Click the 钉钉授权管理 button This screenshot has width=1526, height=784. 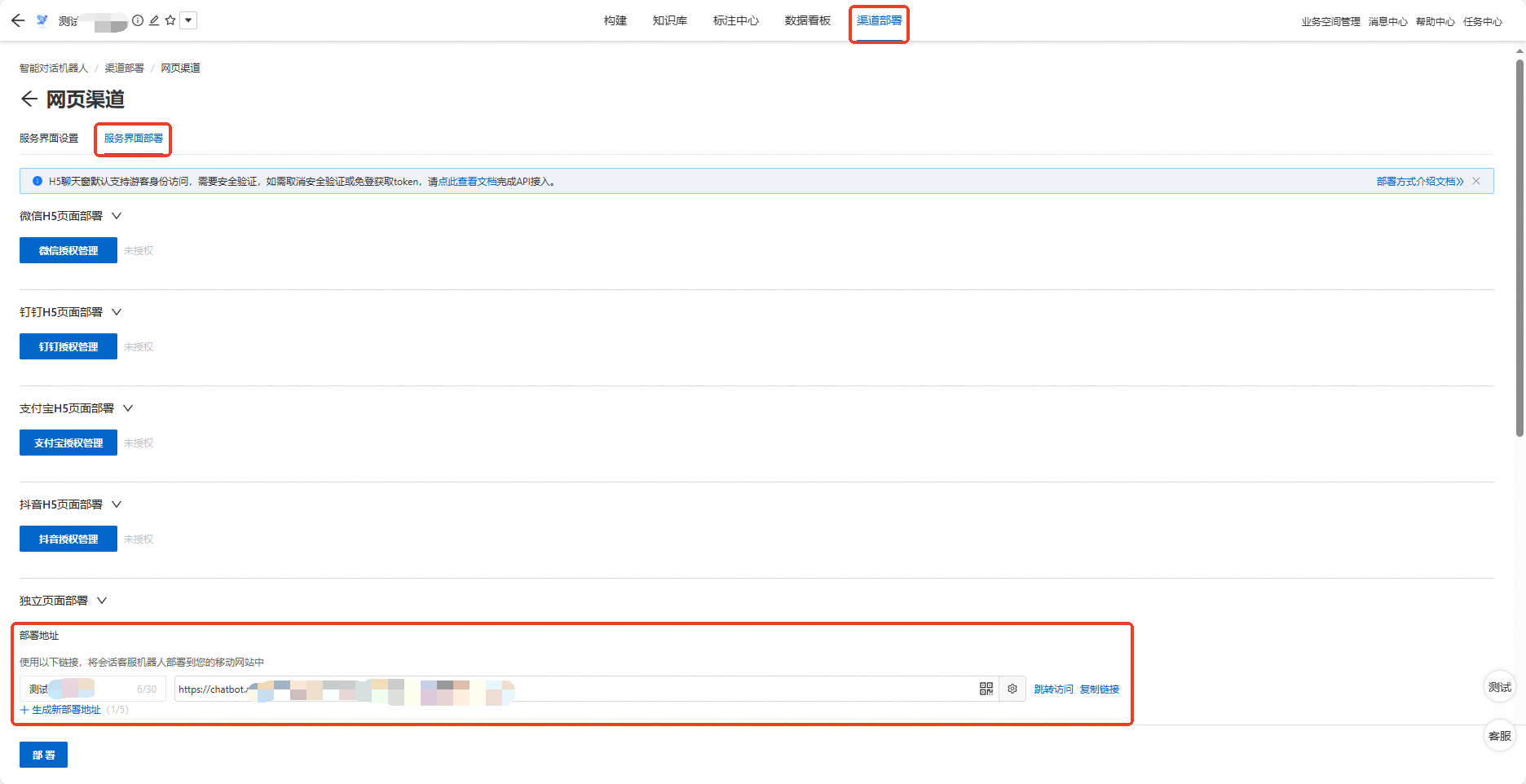pos(68,346)
